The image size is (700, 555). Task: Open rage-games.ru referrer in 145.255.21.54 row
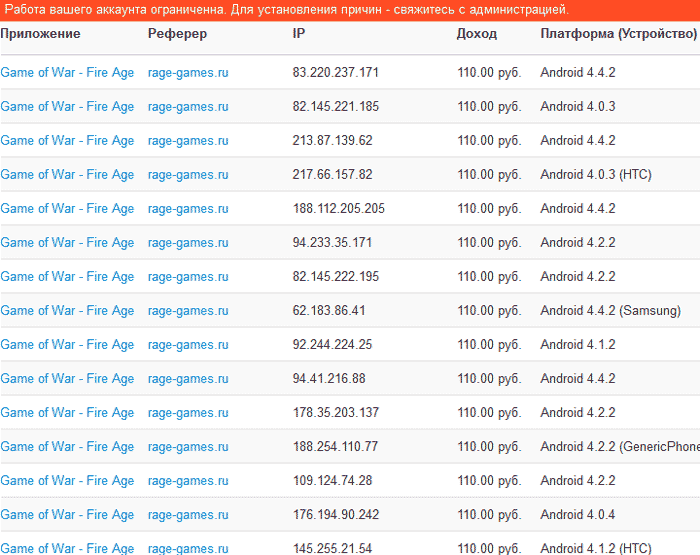click(x=188, y=548)
